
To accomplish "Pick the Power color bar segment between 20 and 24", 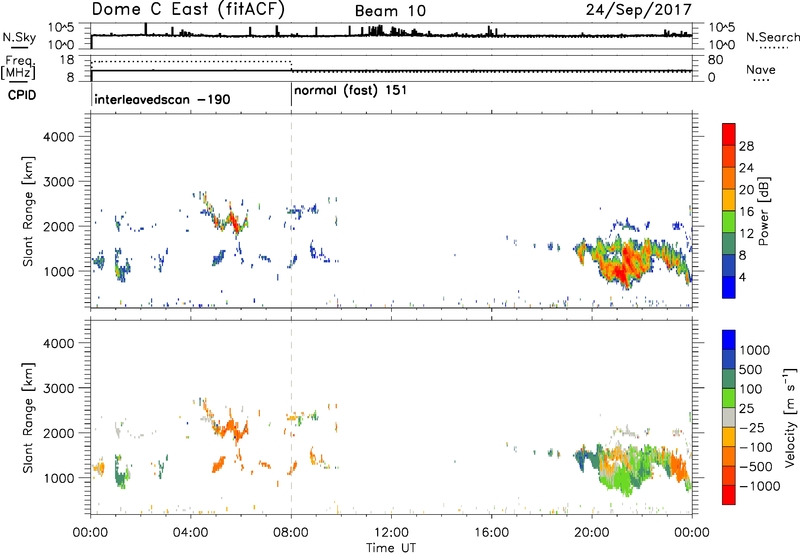I will (x=729, y=178).
